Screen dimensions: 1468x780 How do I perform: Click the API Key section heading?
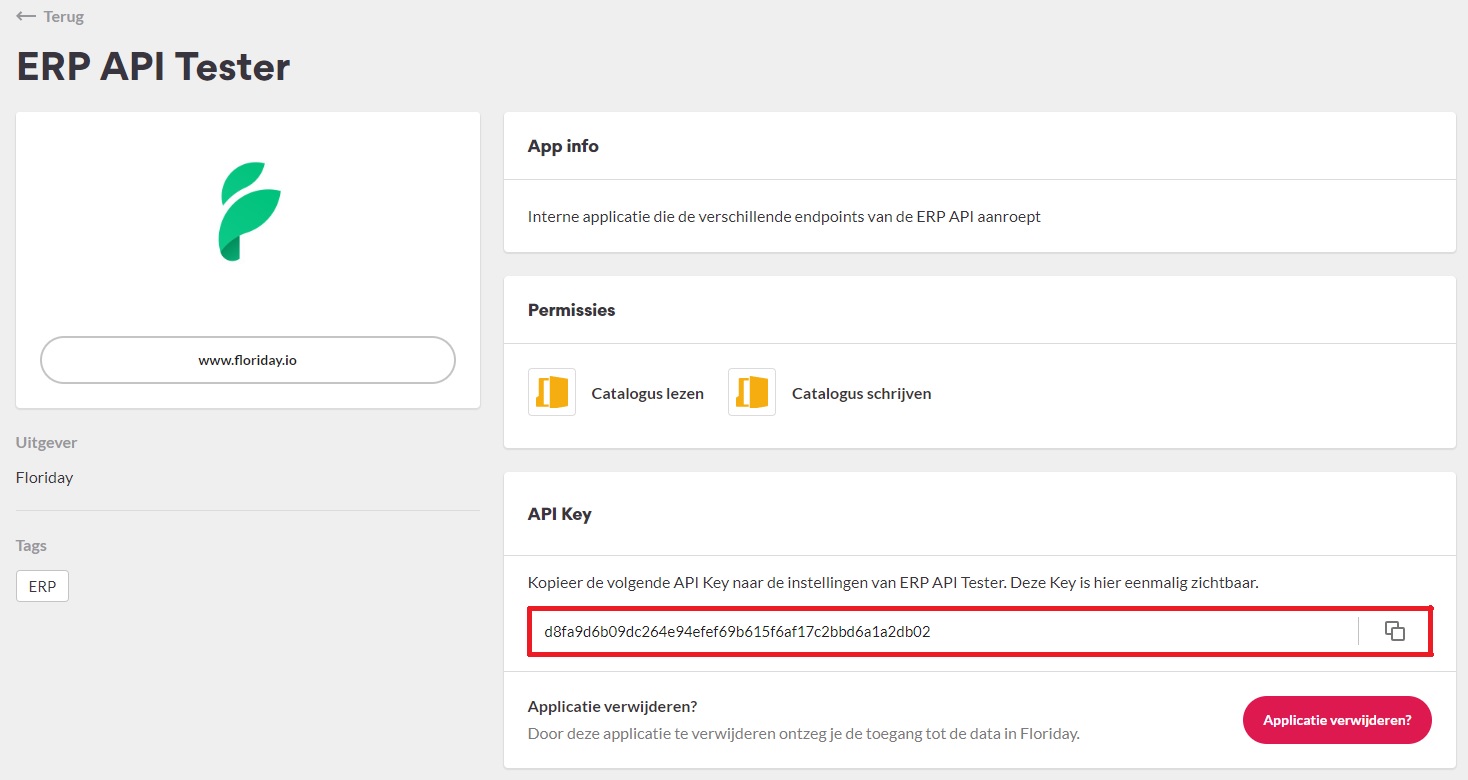pyautogui.click(x=559, y=514)
